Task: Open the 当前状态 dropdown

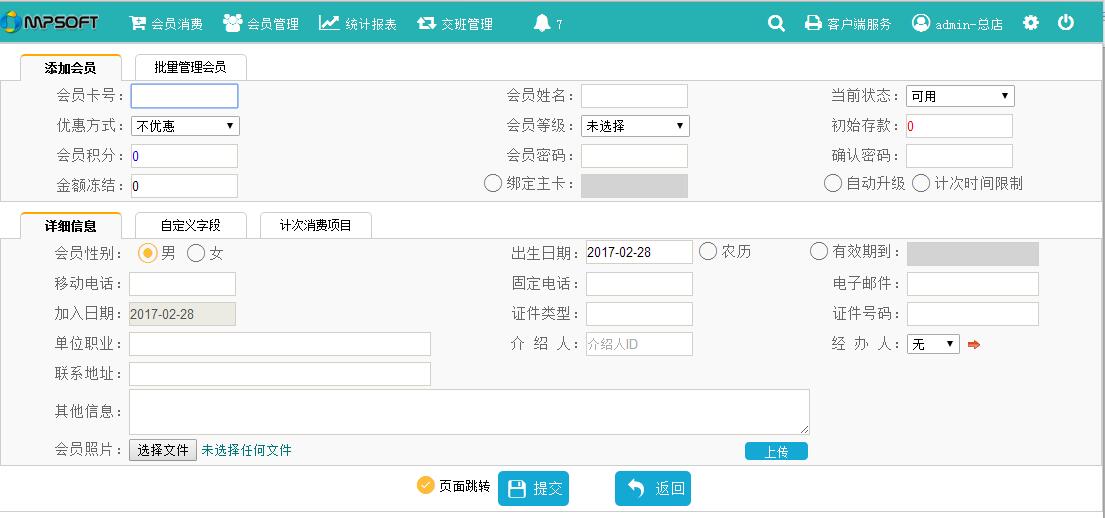Action: pos(960,96)
